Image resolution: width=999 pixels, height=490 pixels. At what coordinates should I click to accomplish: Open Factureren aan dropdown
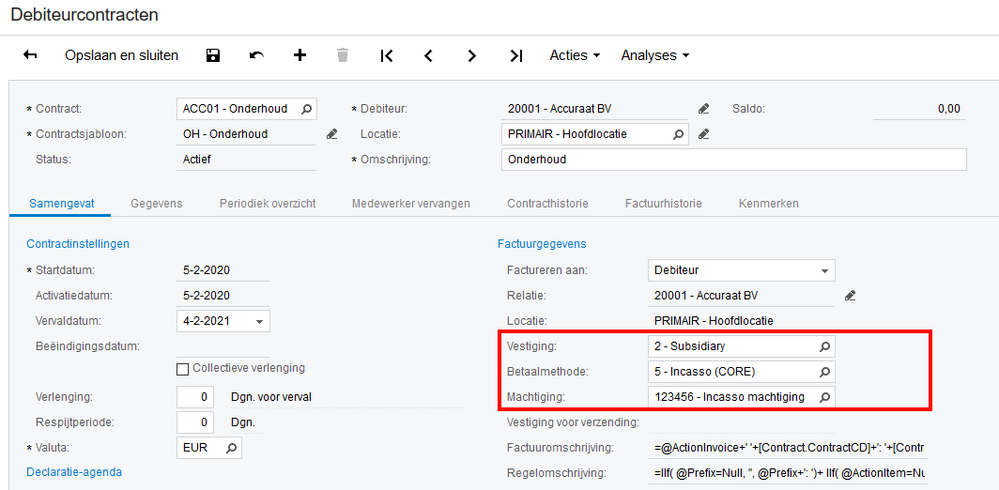coord(824,270)
